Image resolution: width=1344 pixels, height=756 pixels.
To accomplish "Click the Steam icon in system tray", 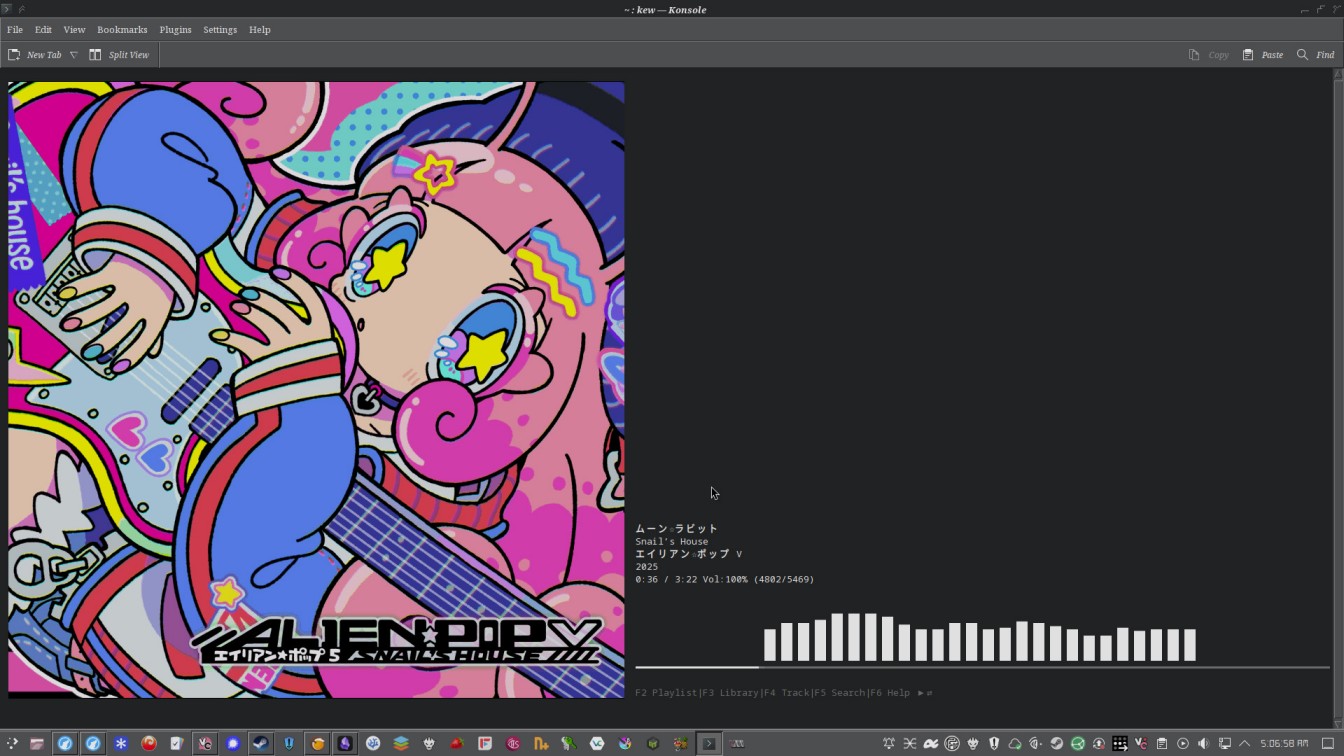I will pos(1057,744).
